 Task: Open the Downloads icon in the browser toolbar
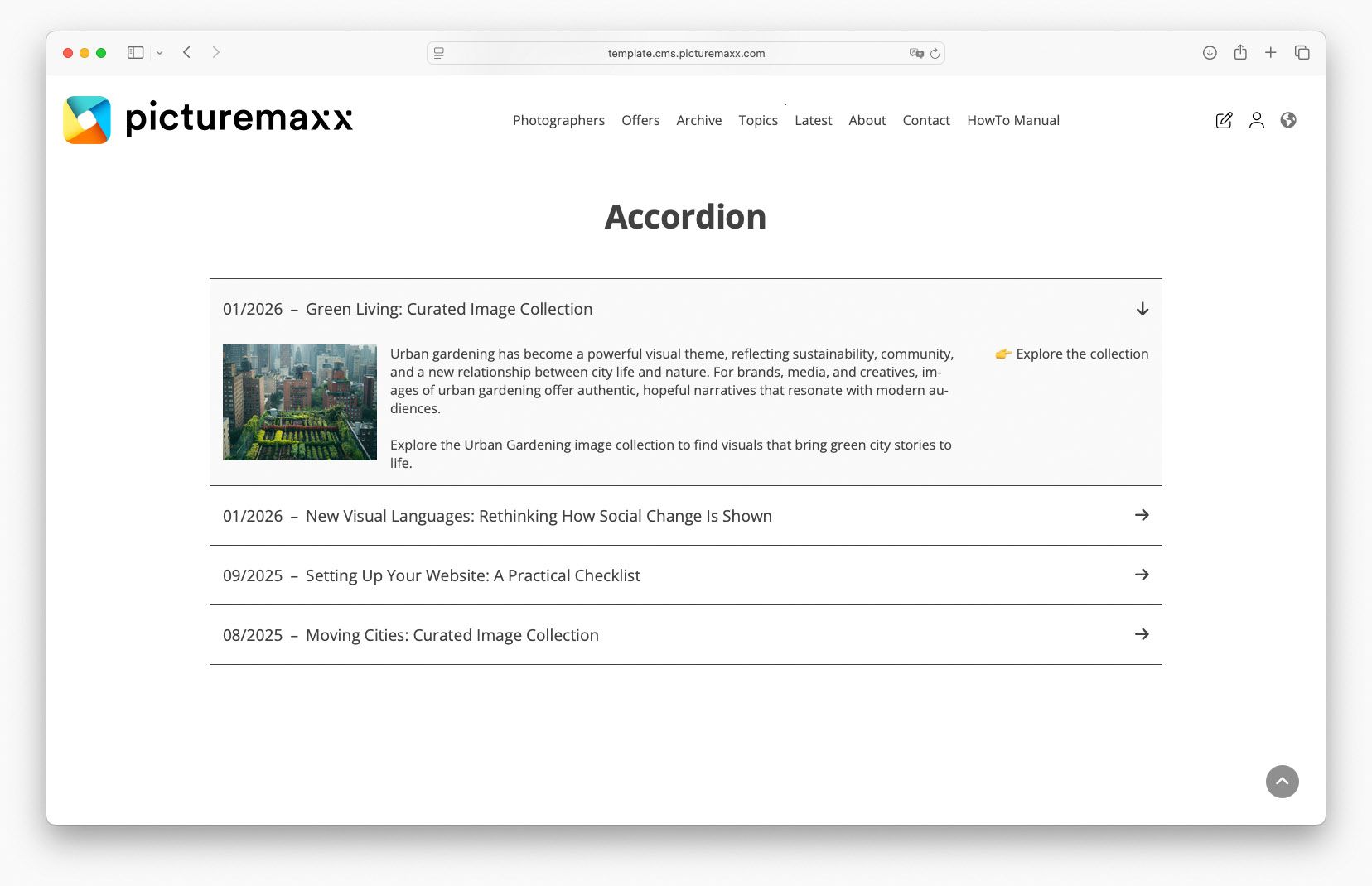(1210, 51)
